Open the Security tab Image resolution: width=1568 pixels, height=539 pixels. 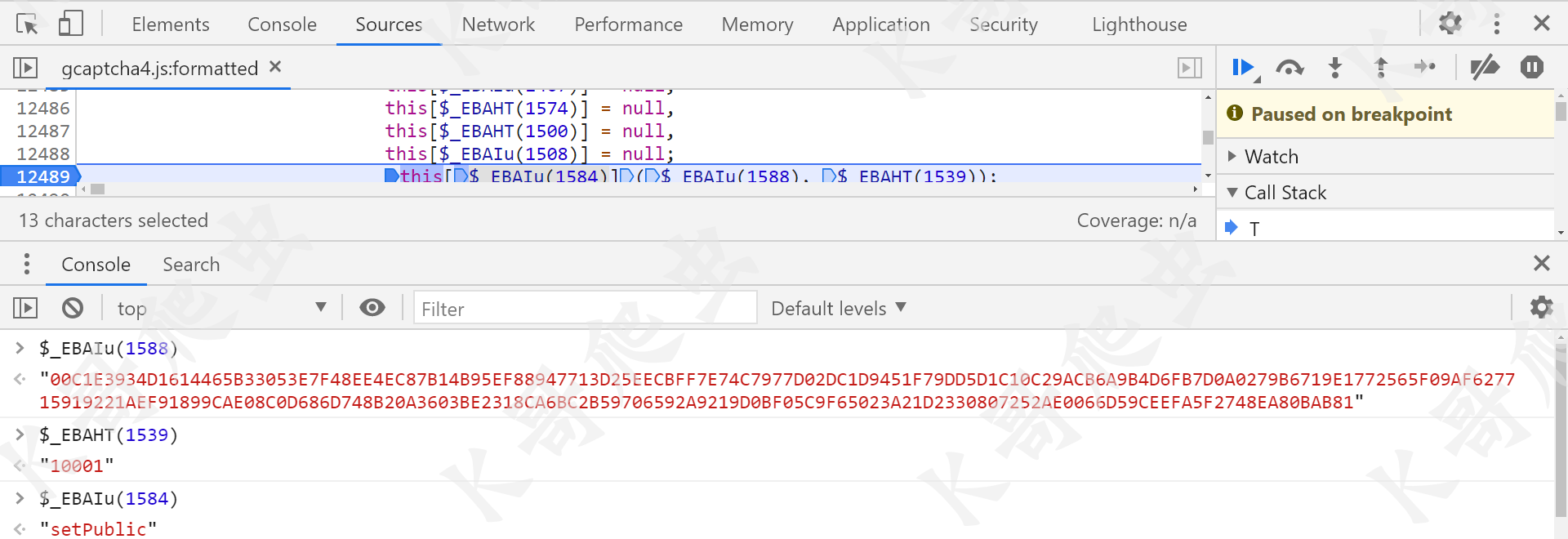(1003, 24)
